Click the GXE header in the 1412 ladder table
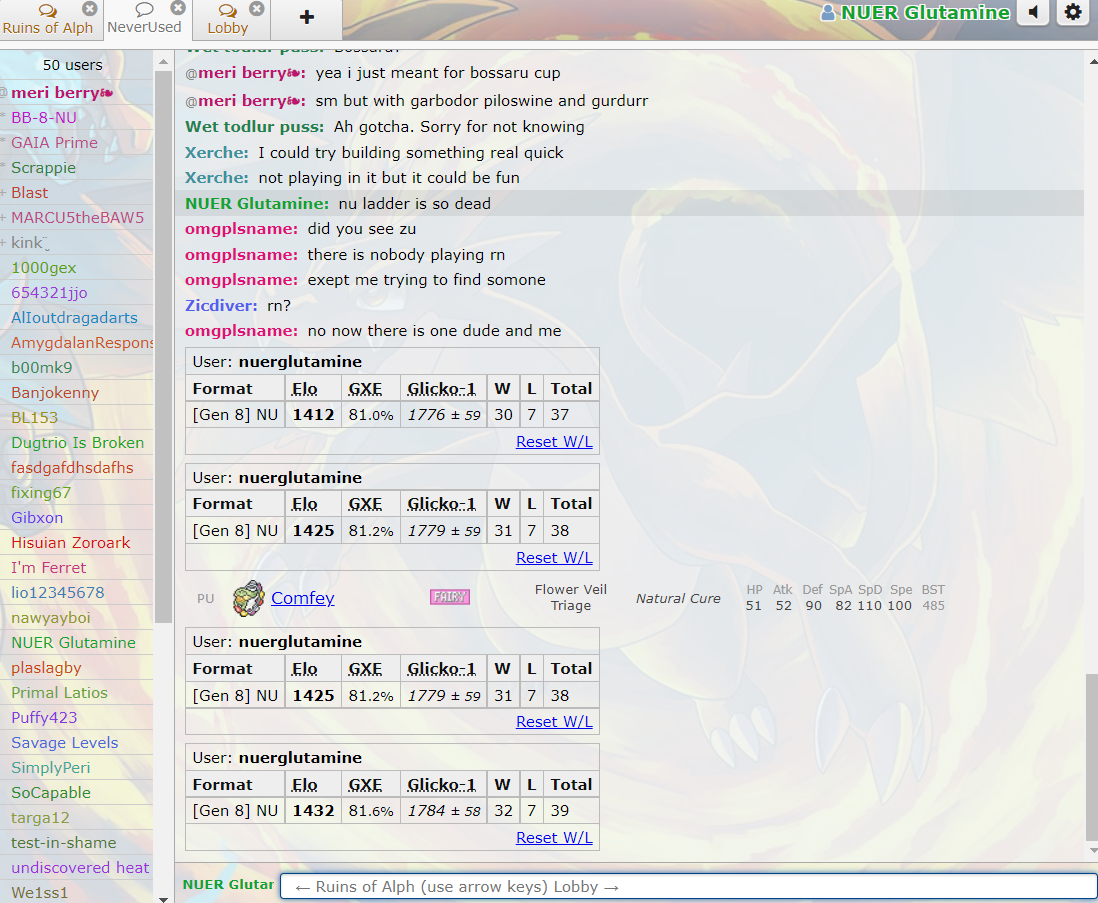 click(x=366, y=389)
